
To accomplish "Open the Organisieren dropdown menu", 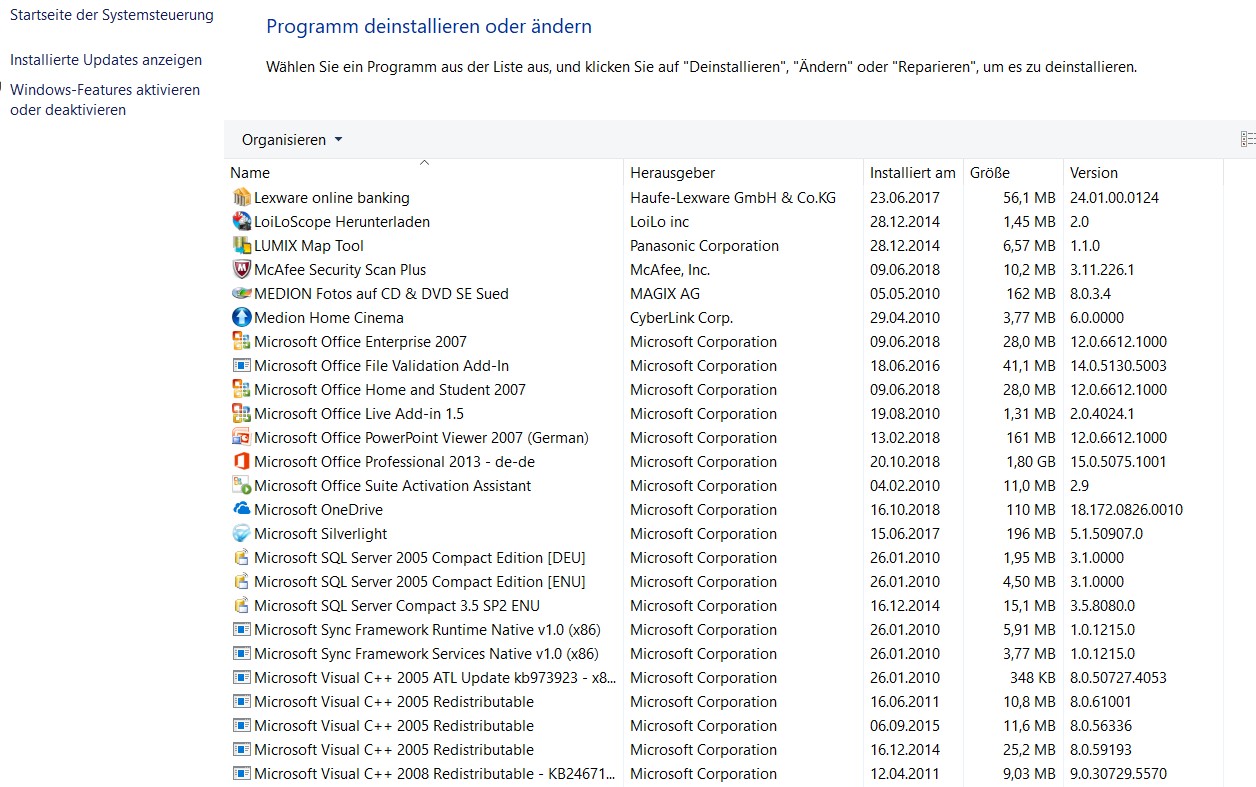I will [292, 140].
